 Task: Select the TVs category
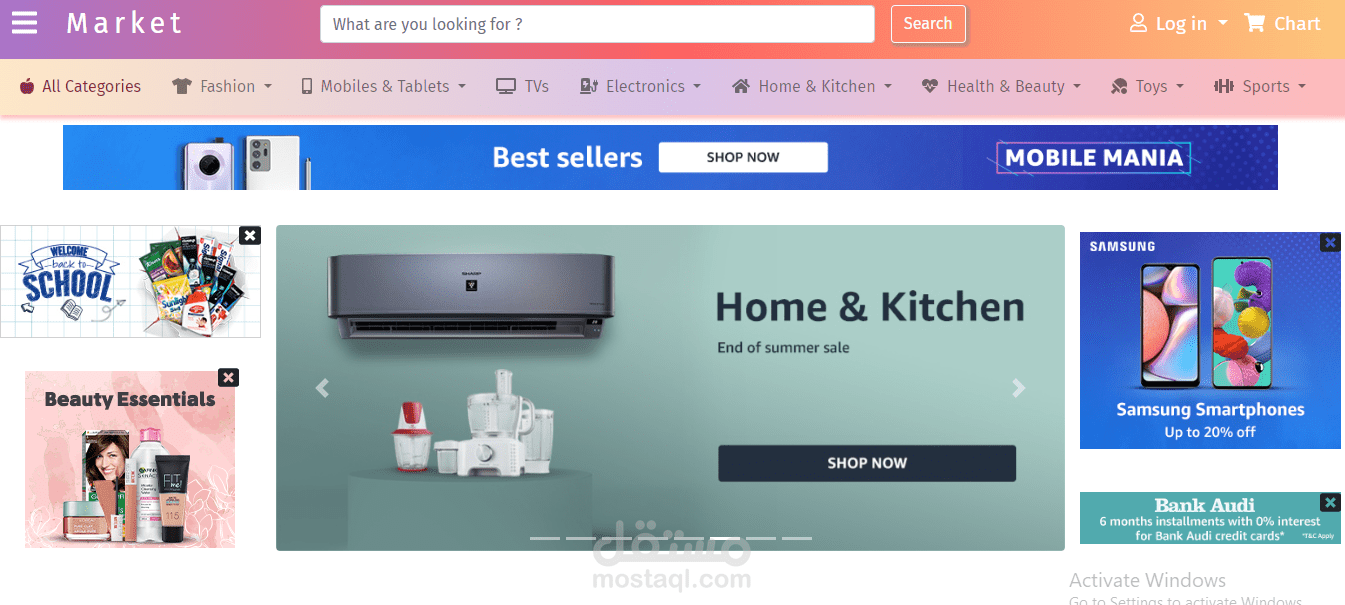(523, 86)
